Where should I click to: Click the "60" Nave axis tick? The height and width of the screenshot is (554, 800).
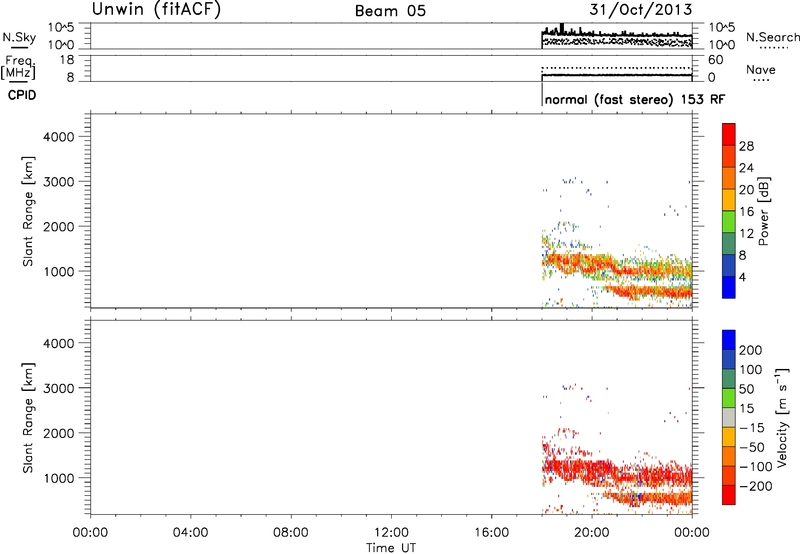[716, 60]
